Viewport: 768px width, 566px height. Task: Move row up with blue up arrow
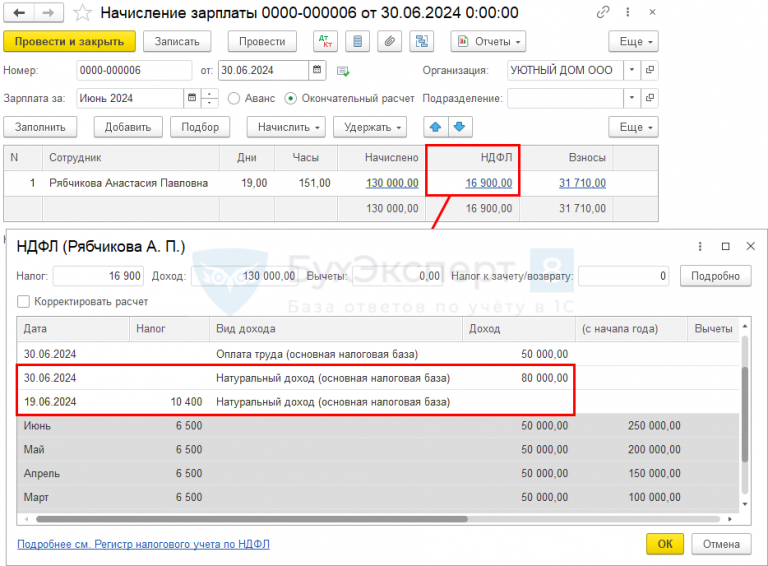point(435,127)
